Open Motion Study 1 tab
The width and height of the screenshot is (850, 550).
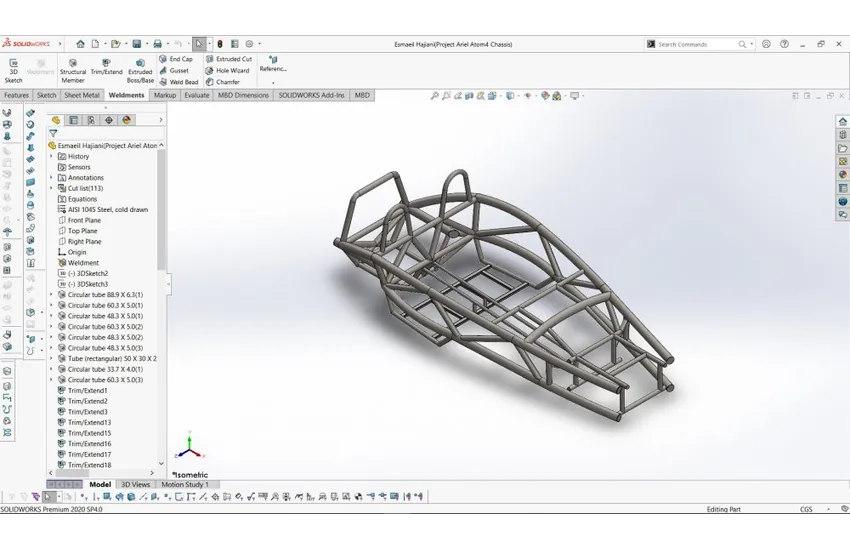[185, 484]
